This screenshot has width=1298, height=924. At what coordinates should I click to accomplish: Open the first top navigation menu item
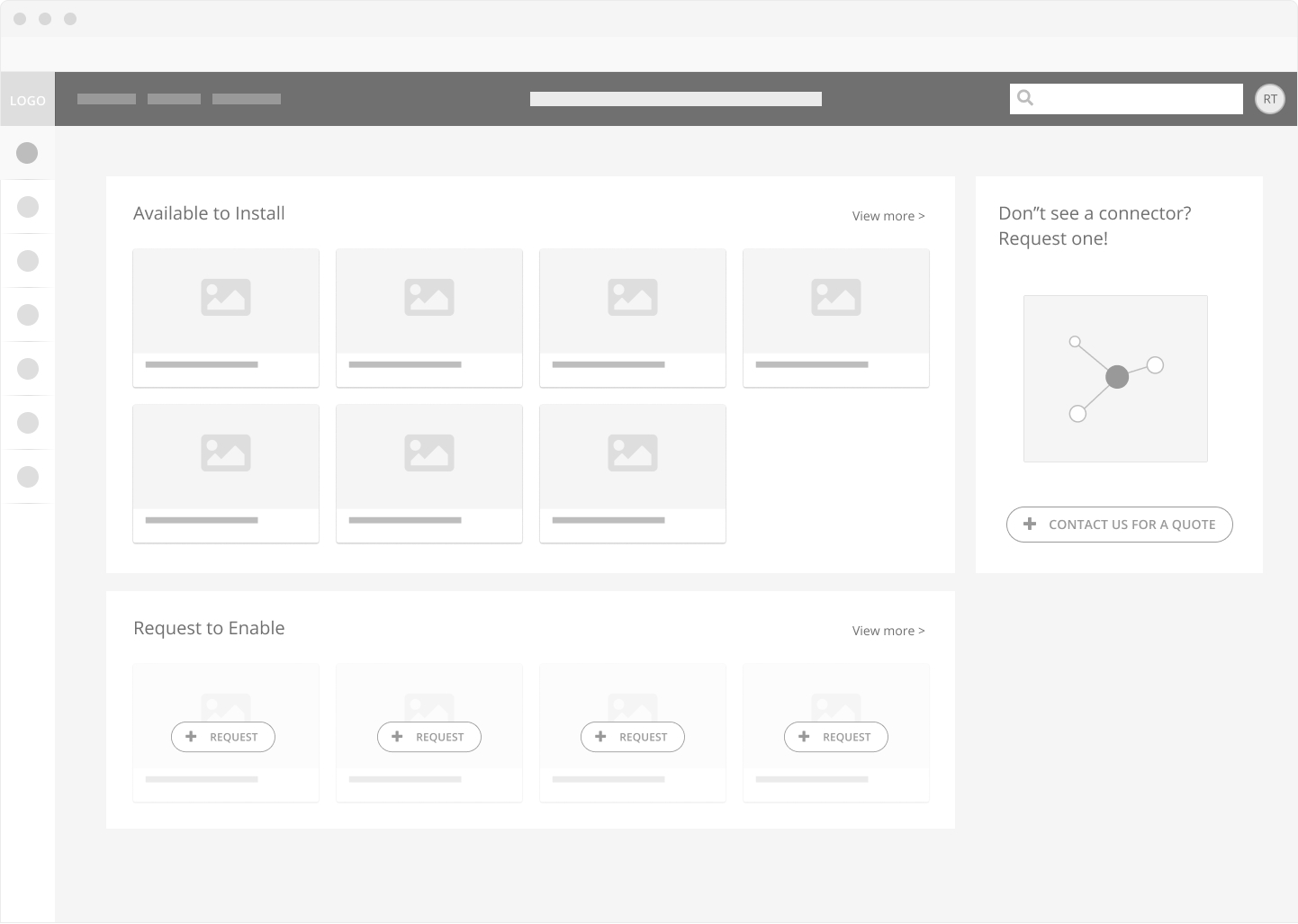click(105, 98)
